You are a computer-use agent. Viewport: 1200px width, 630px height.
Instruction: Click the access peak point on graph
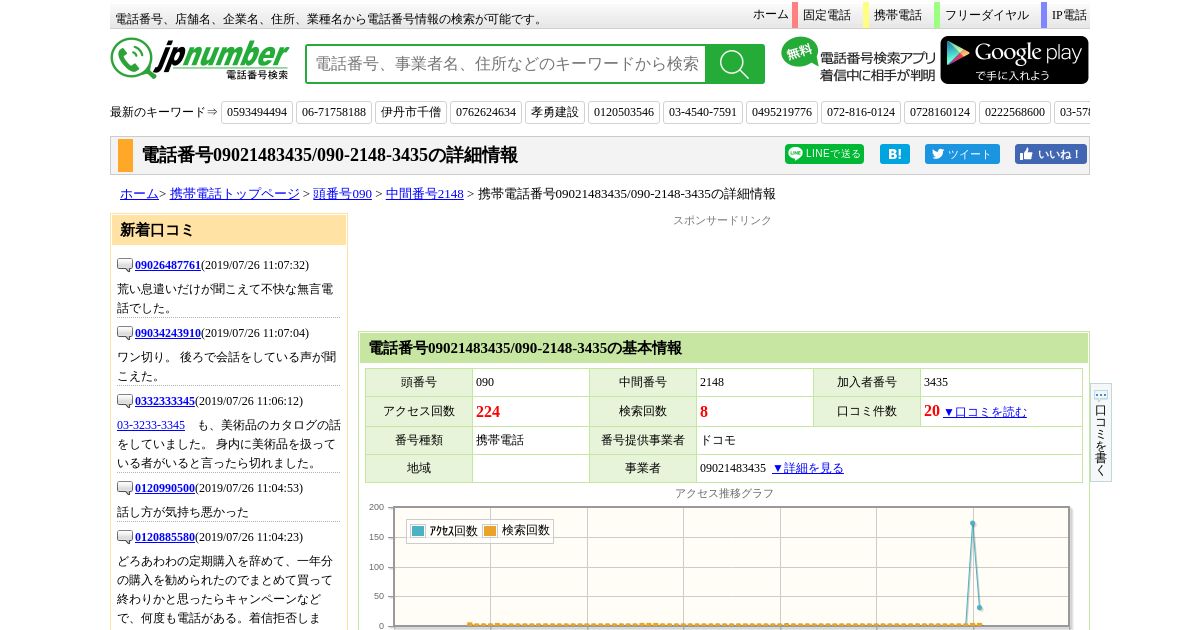(x=972, y=523)
